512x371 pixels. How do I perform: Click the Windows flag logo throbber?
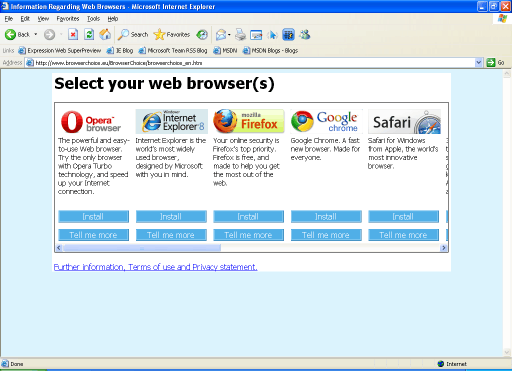502,18
